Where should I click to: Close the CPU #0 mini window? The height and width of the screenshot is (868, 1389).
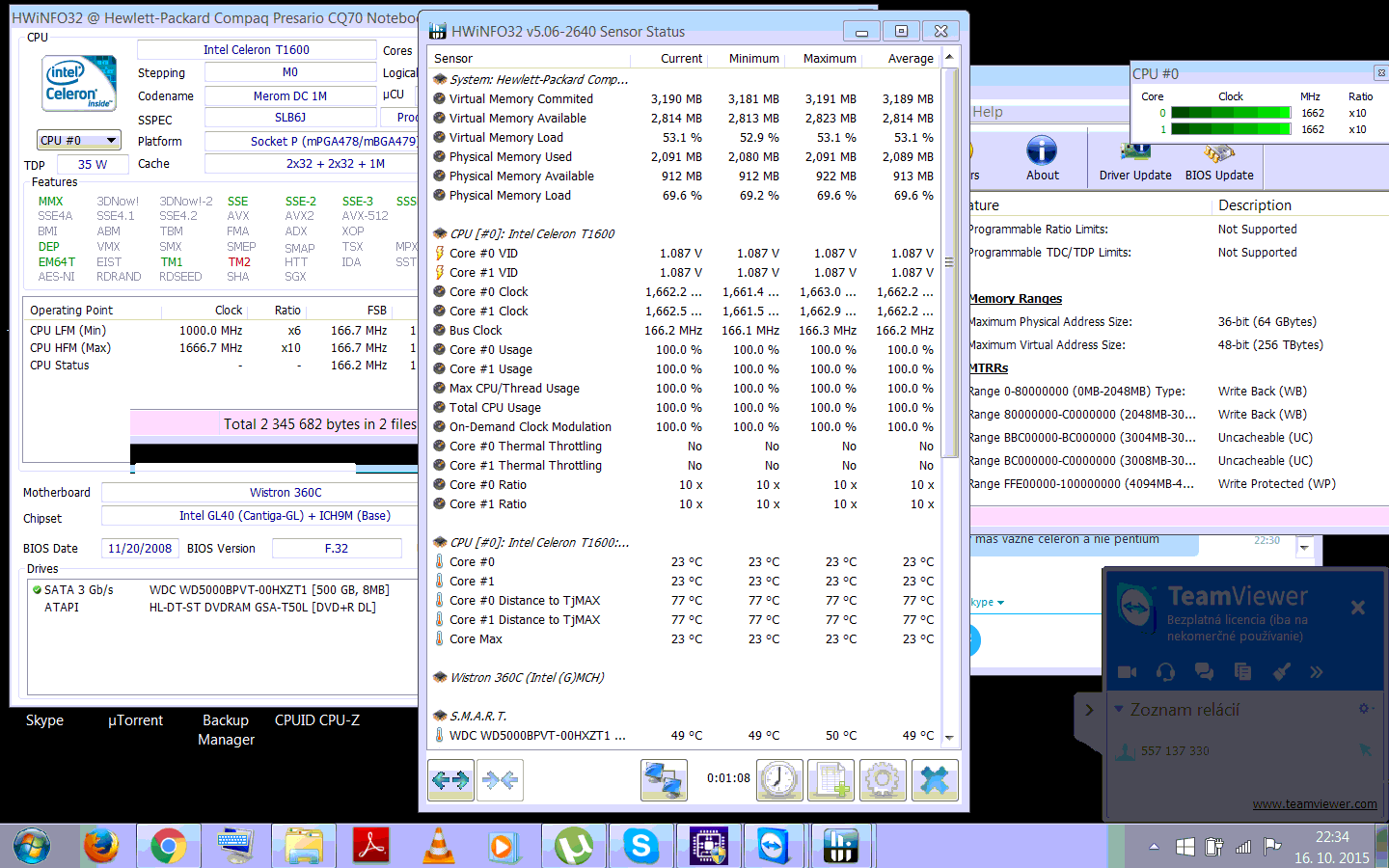pos(1380,72)
